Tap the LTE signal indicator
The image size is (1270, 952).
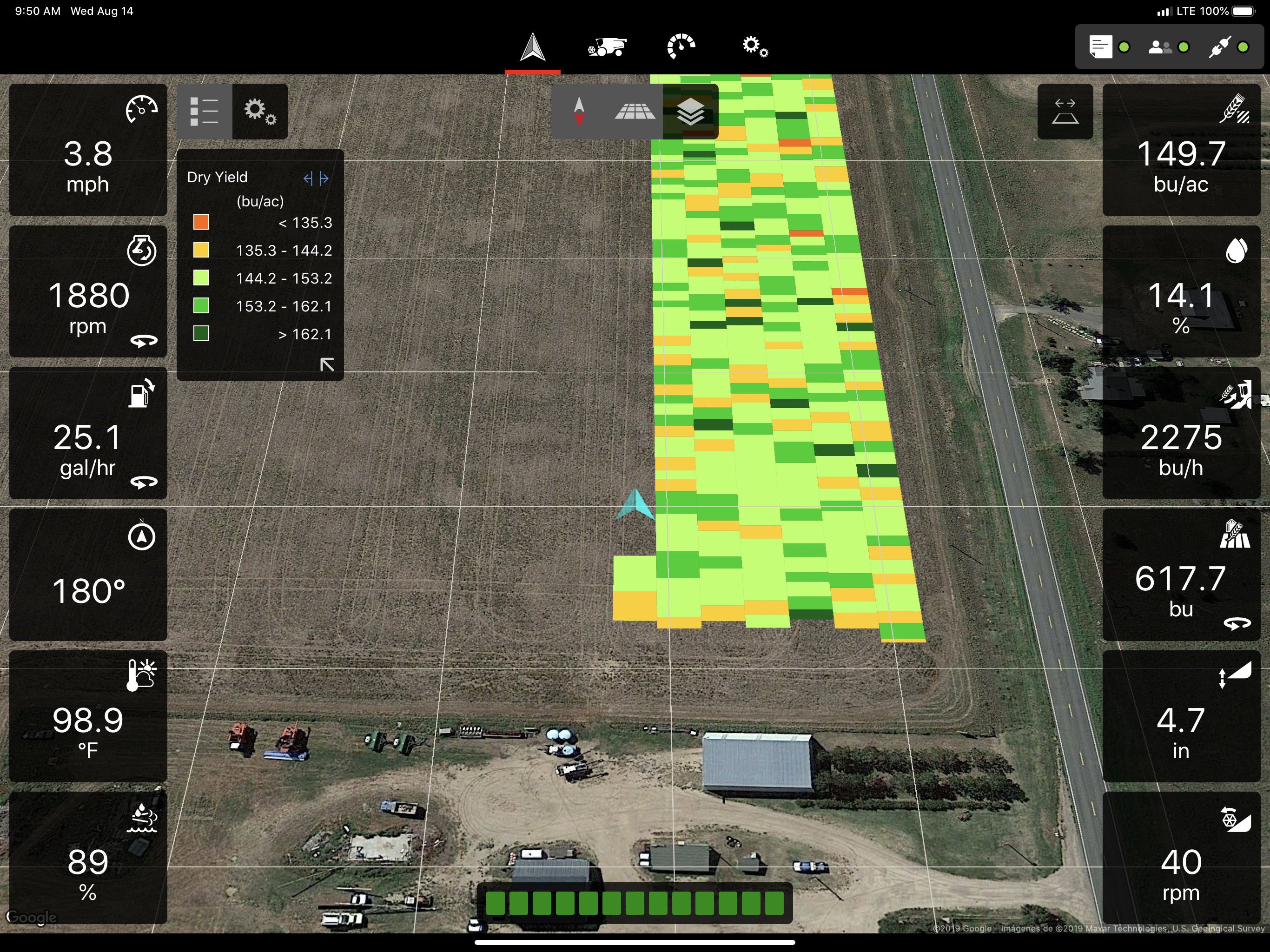click(x=1177, y=11)
